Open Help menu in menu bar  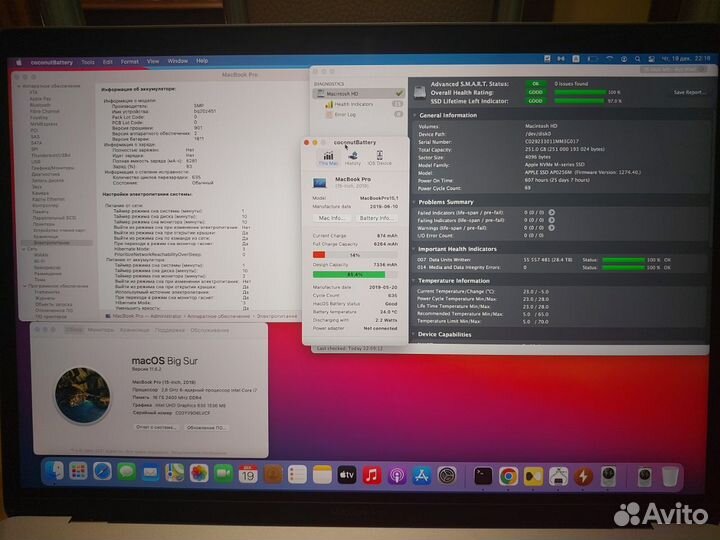(202, 61)
